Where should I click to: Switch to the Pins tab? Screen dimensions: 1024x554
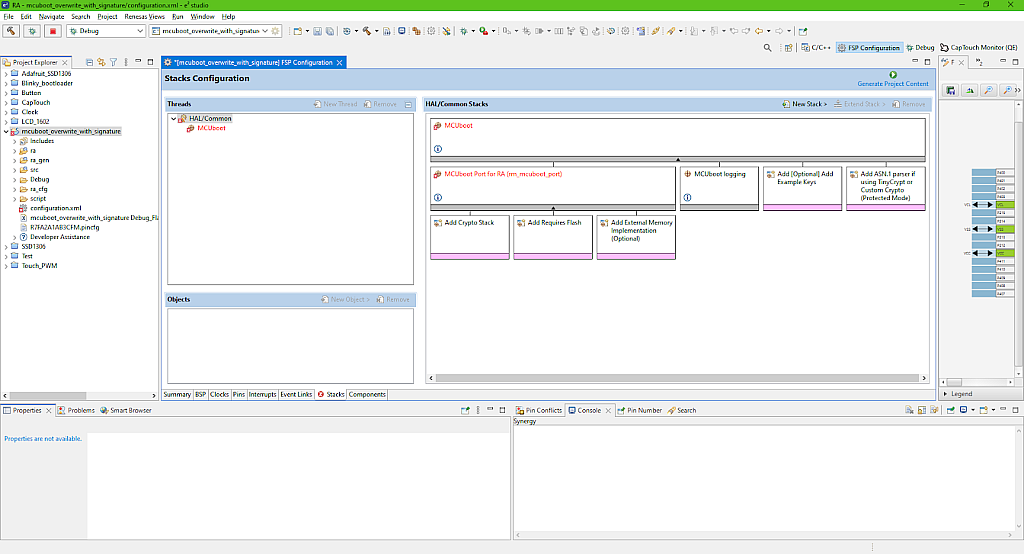click(239, 394)
